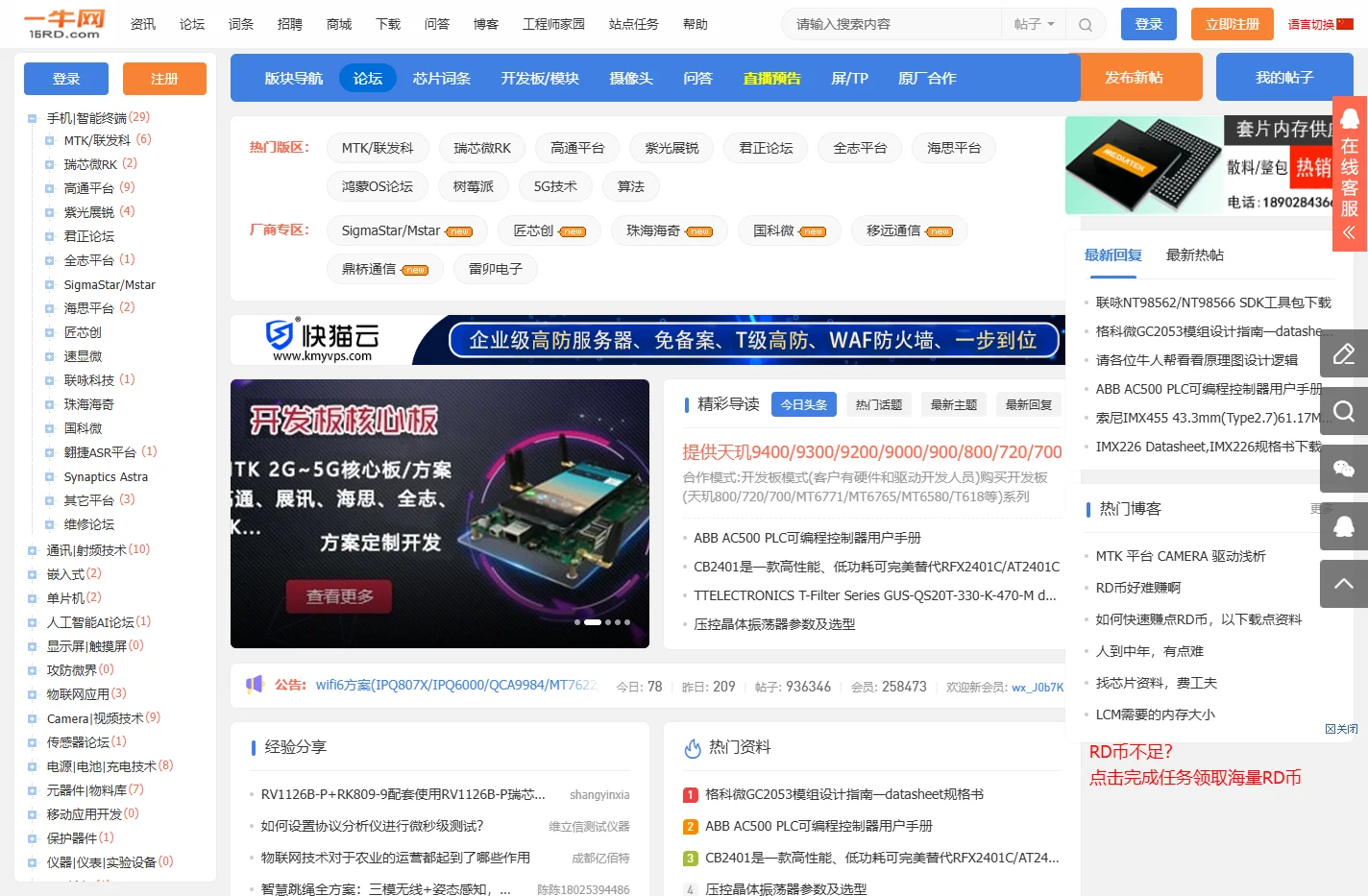
Task: Expand the 人工智能AI论坛 tree node
Action: click(32, 623)
